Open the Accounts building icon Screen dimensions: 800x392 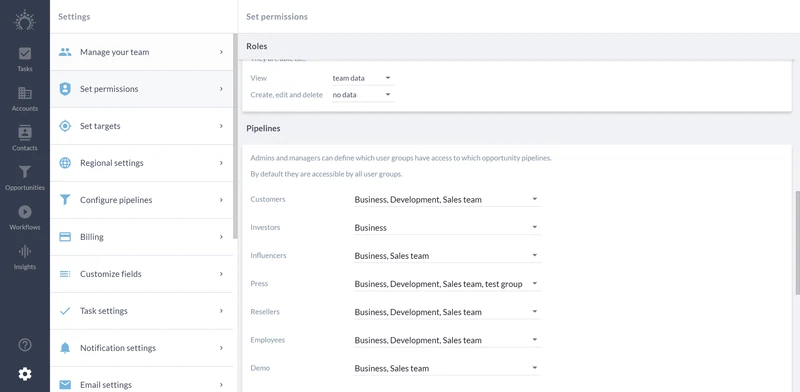pos(24,93)
